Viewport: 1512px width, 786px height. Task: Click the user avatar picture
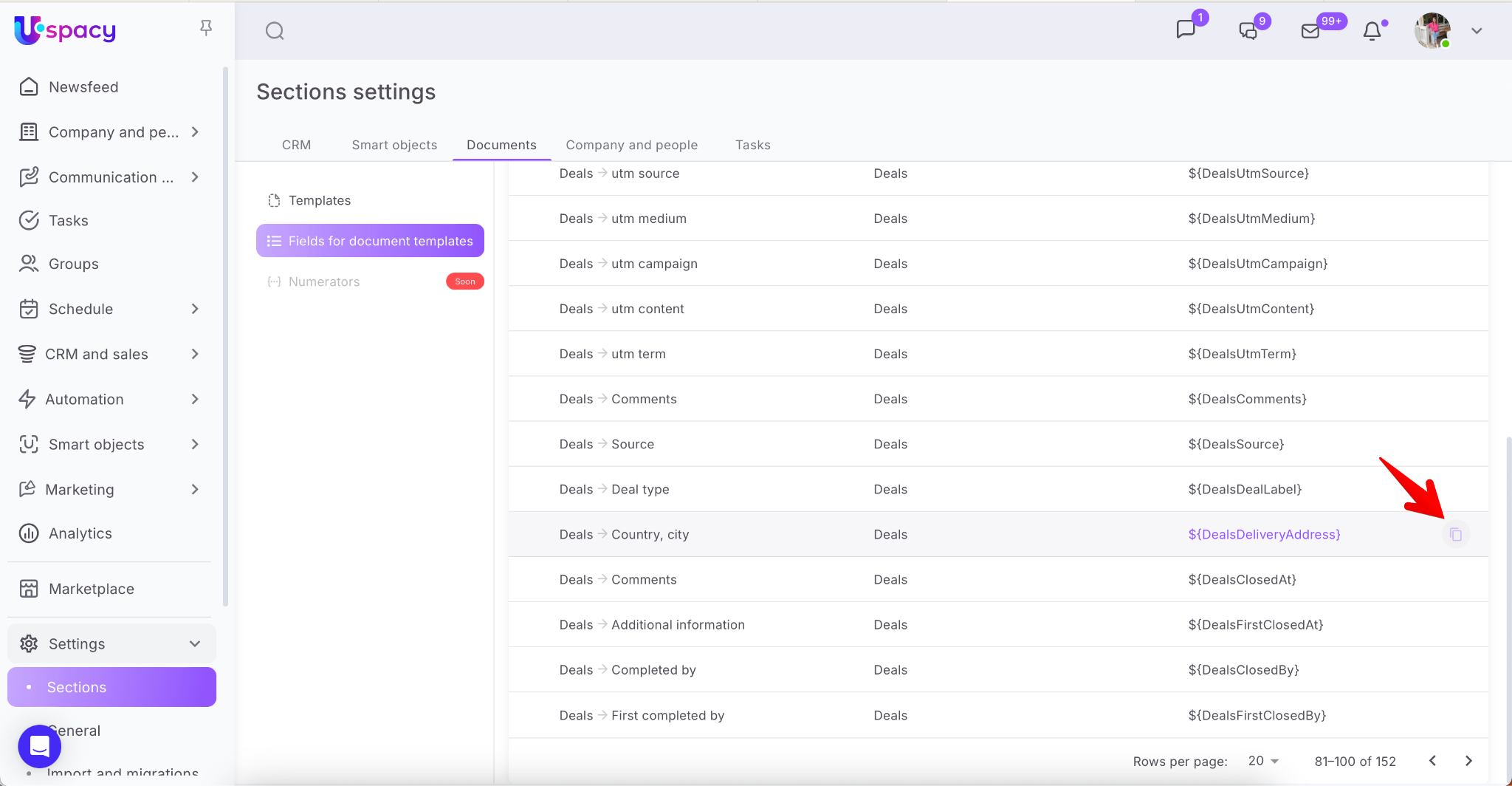[x=1432, y=31]
